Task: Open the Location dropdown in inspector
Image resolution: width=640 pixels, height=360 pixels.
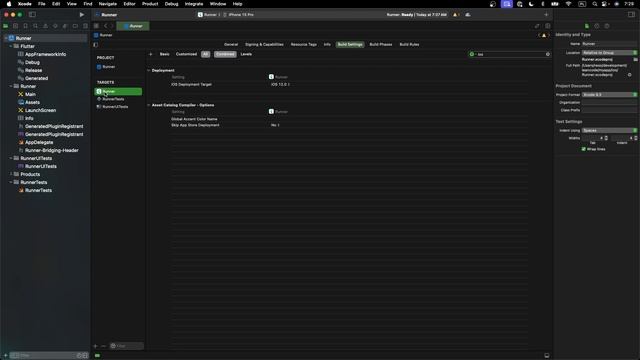Action: point(609,53)
